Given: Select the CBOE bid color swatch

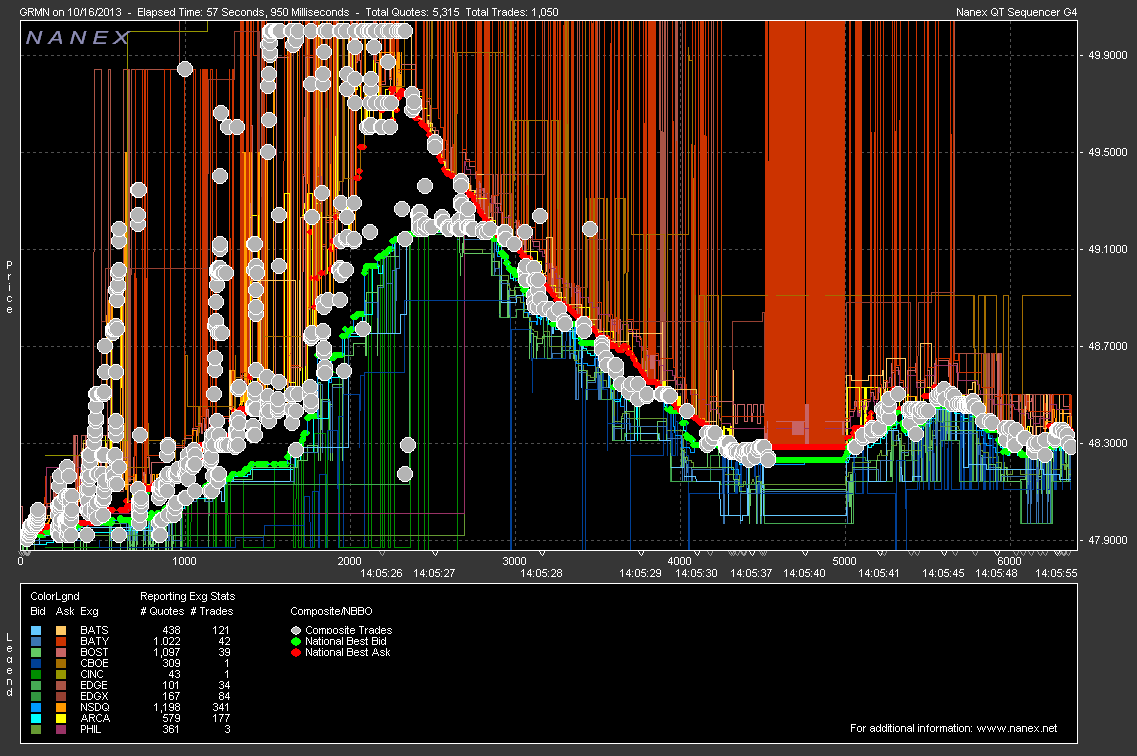Looking at the screenshot, I should tap(37, 663).
